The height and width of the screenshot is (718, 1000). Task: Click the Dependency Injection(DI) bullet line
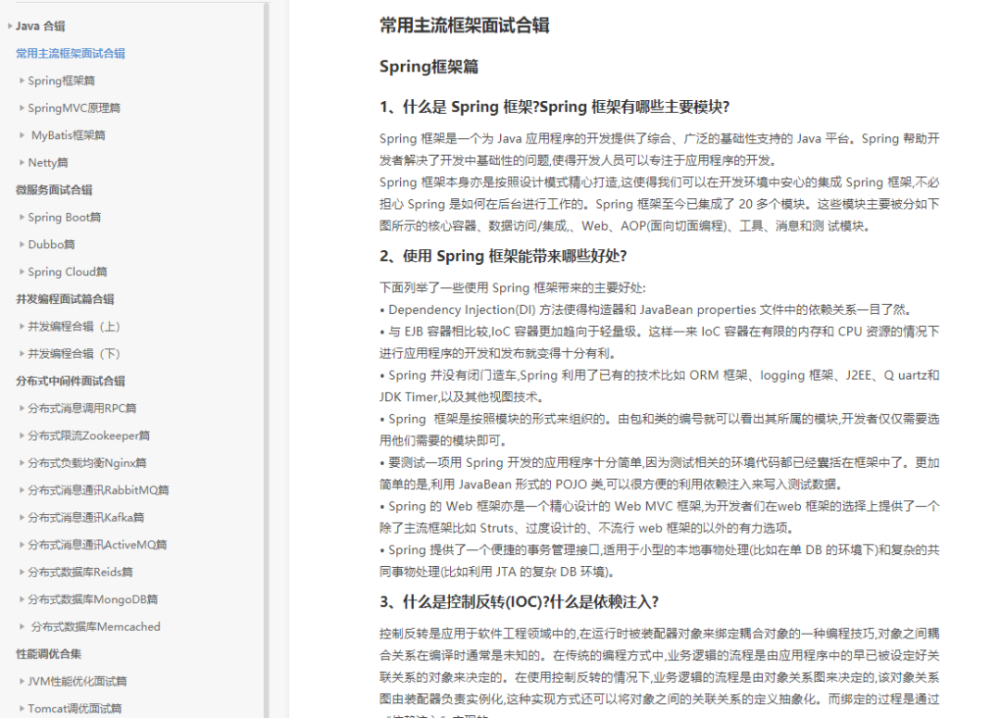pos(645,310)
